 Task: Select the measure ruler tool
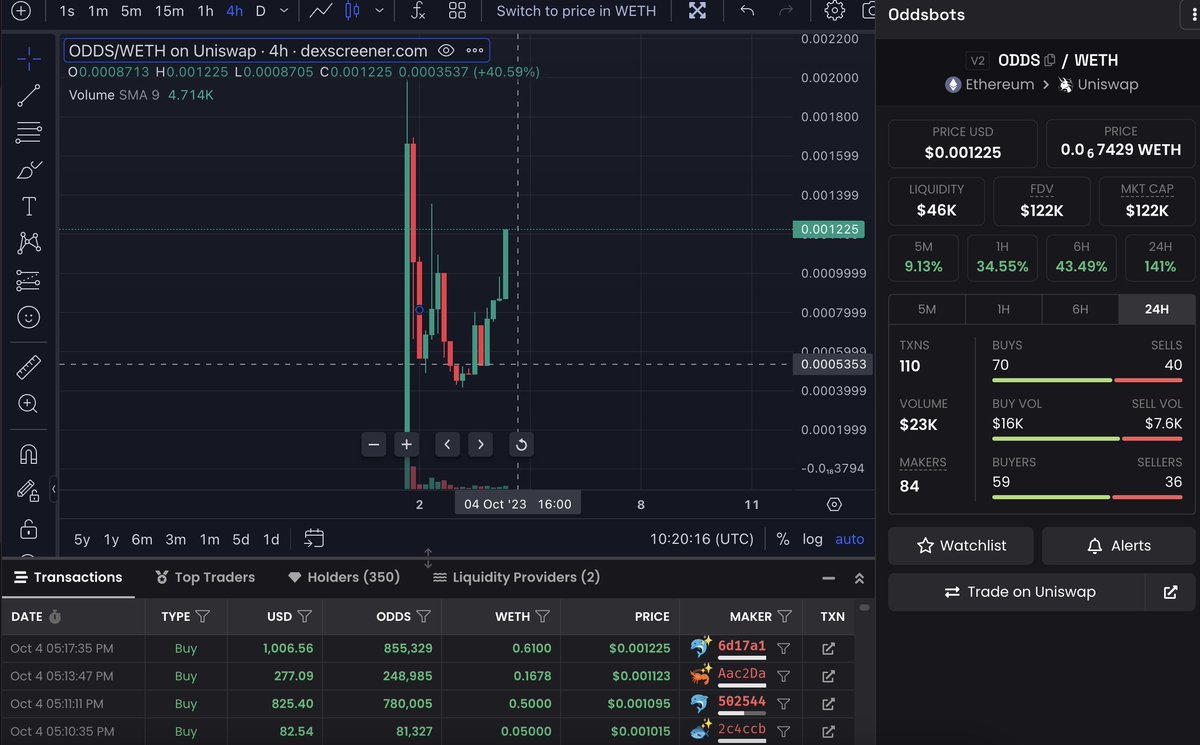pos(29,366)
